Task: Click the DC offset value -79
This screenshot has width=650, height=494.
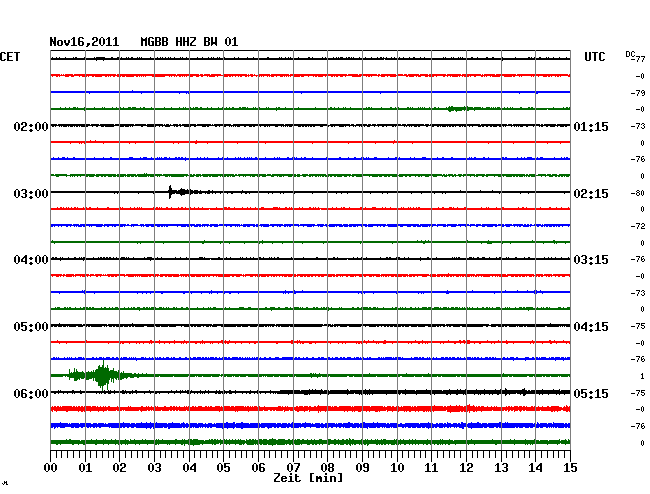Action: [x=638, y=93]
